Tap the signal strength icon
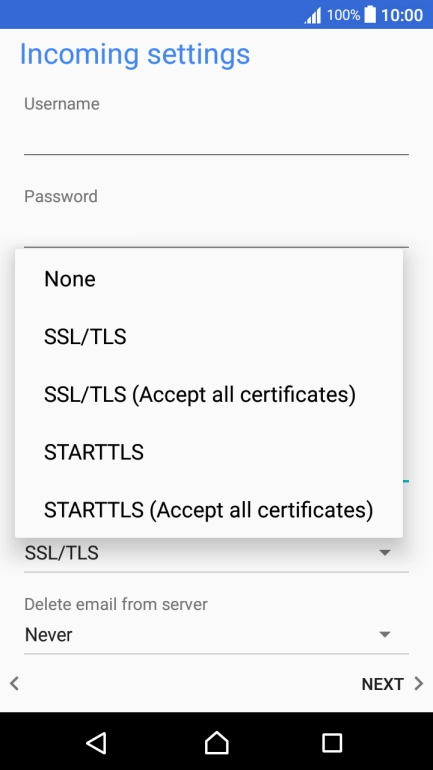433x770 pixels. tap(313, 15)
